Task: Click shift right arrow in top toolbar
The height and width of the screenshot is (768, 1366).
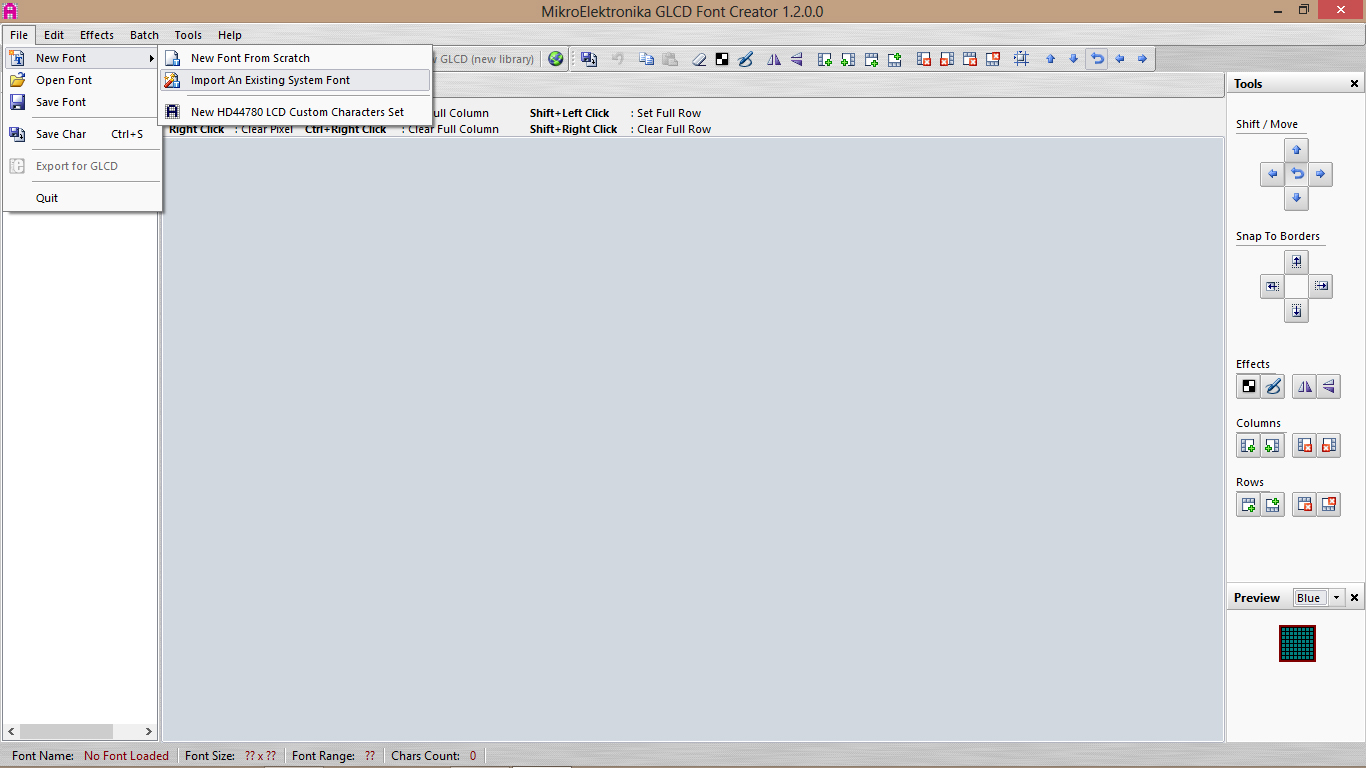Action: [1143, 59]
